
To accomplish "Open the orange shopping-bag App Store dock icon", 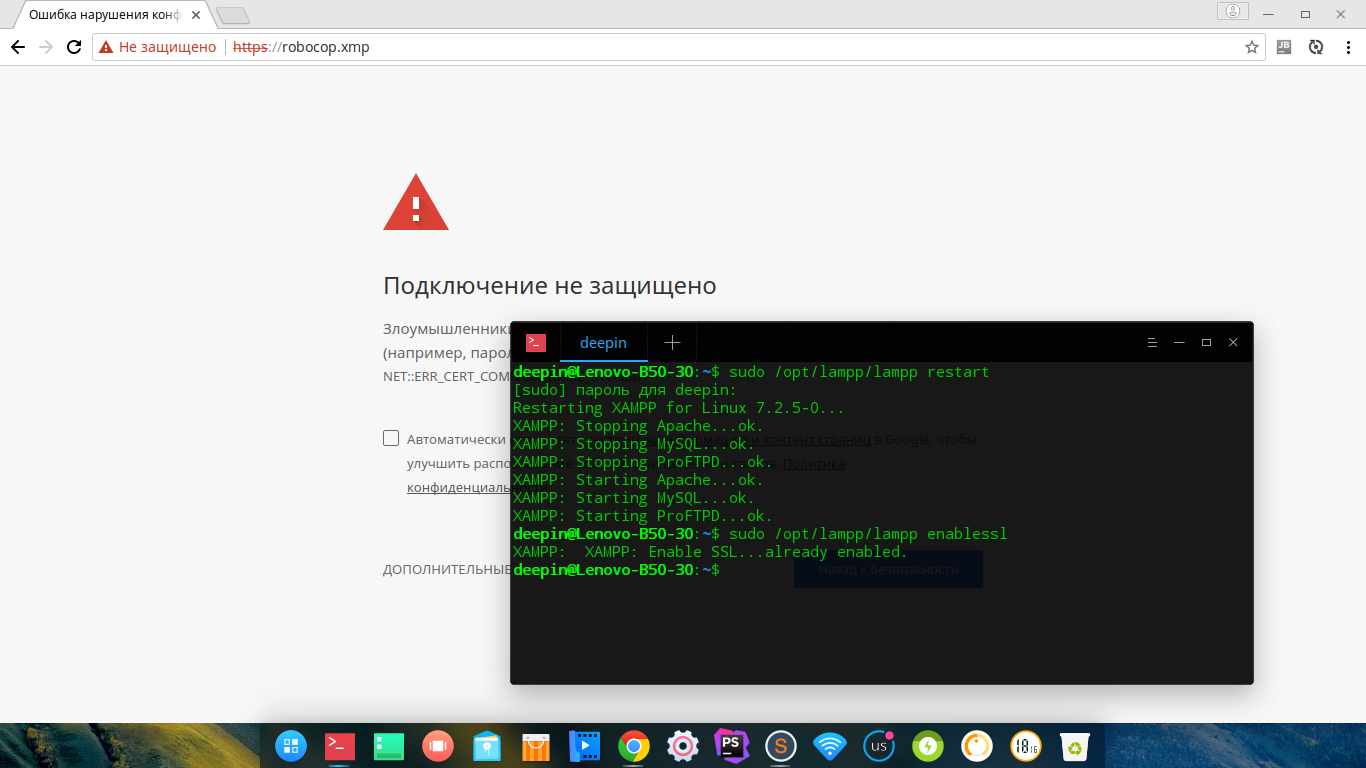I will 536,745.
